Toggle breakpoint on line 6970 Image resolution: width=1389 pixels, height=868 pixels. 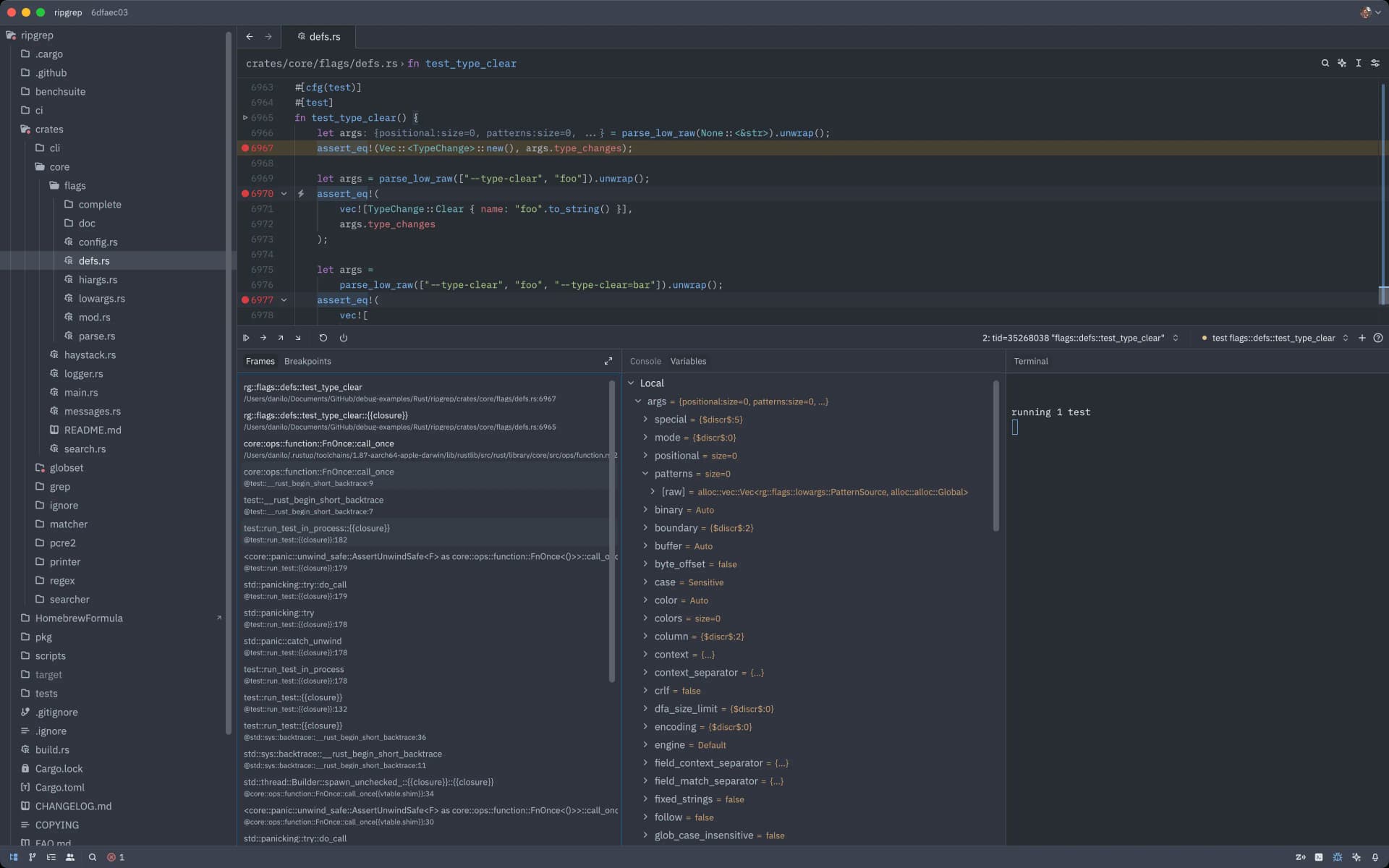[x=245, y=194]
